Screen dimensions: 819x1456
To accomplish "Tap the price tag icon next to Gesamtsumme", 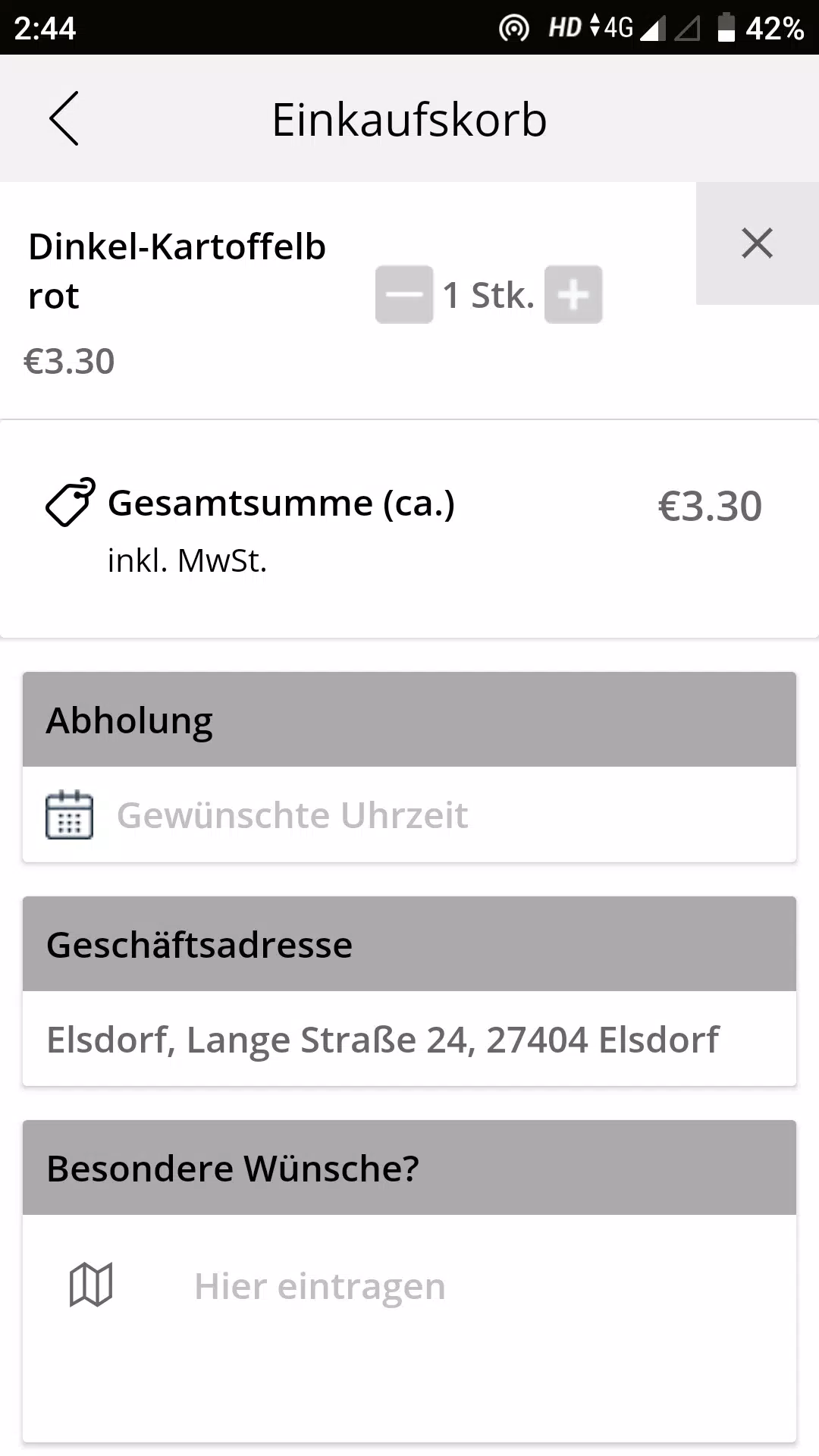I will (70, 503).
